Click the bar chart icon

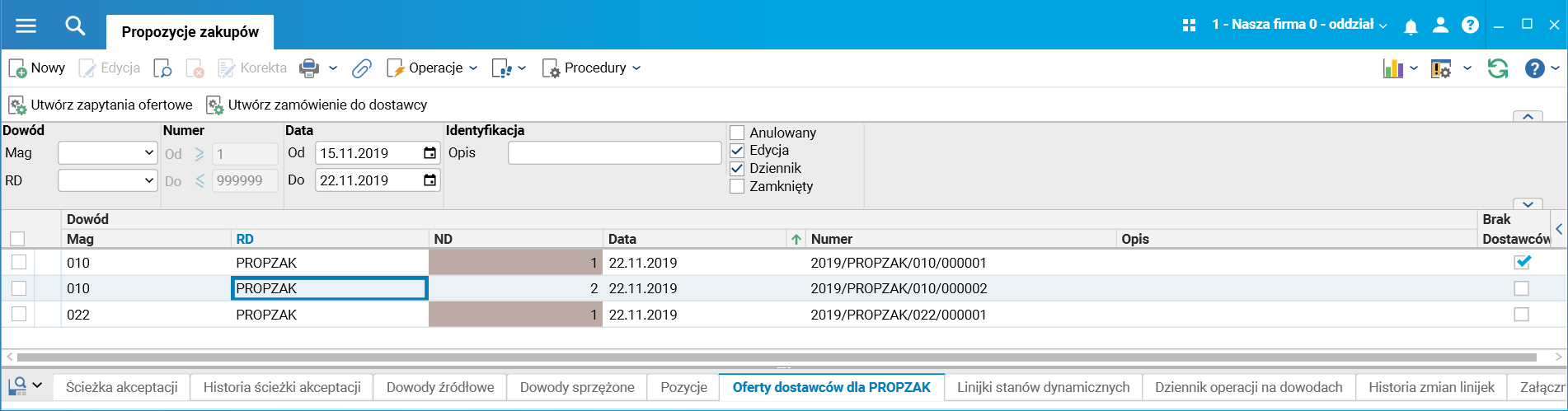(x=1393, y=68)
